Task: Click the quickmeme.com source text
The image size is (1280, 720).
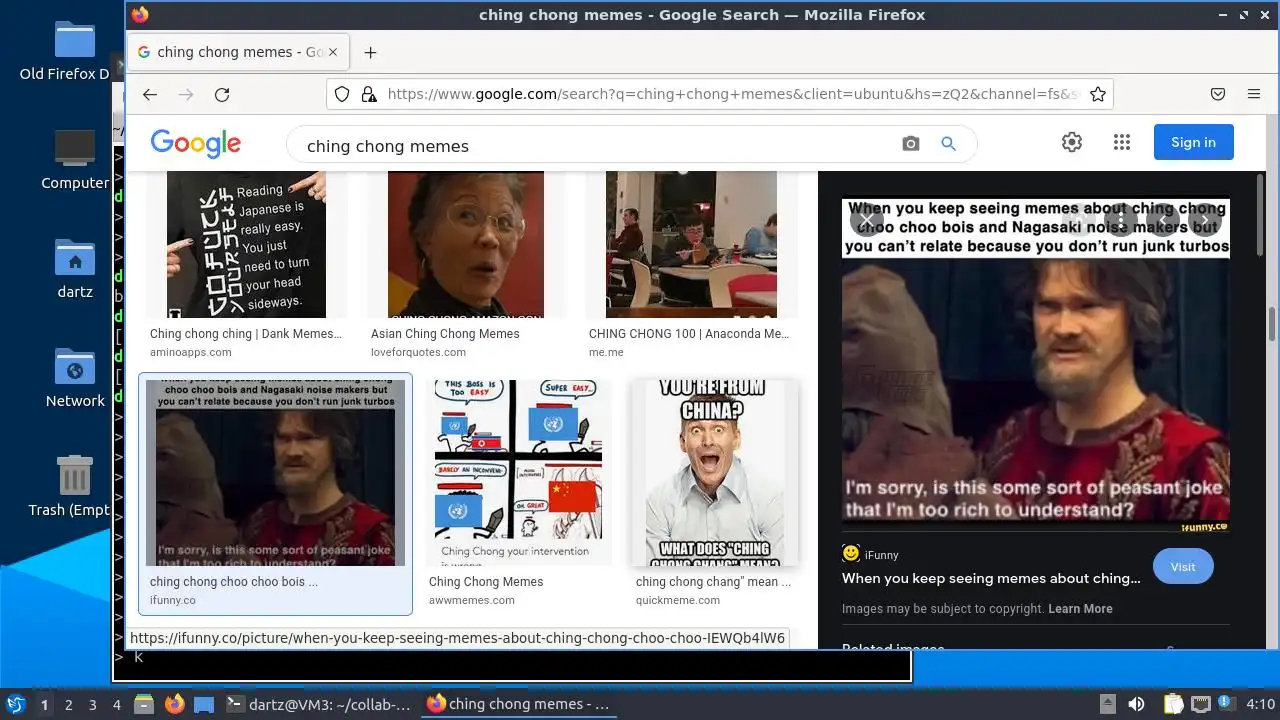Action: coord(678,600)
